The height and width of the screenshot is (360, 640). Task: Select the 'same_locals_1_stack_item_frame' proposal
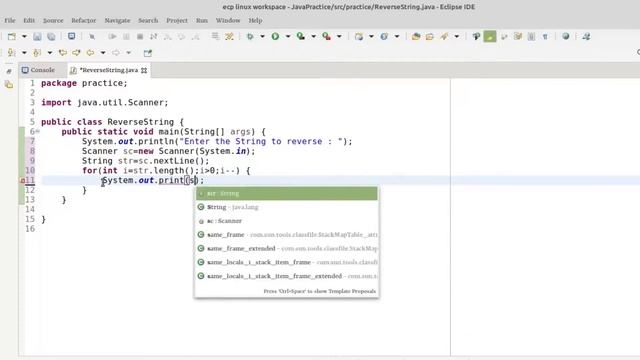point(287,262)
